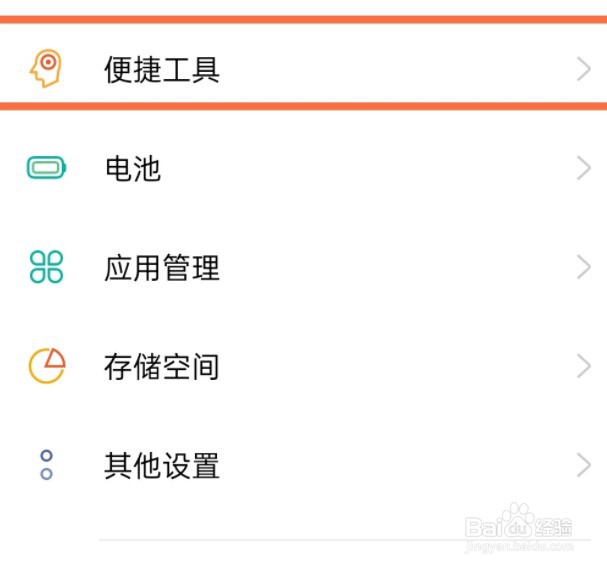Click the 其他设置 right arrow
The width and height of the screenshot is (607, 568).
[x=584, y=465]
